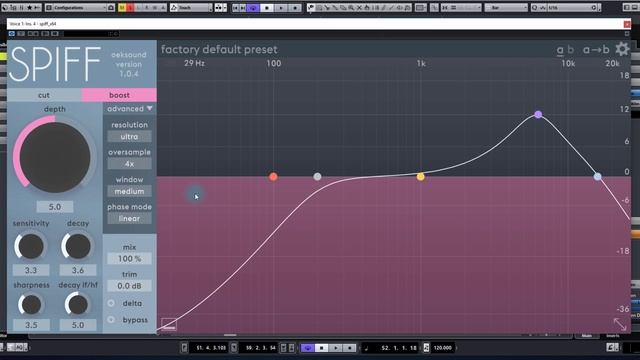Click the factory default preset name

(219, 49)
